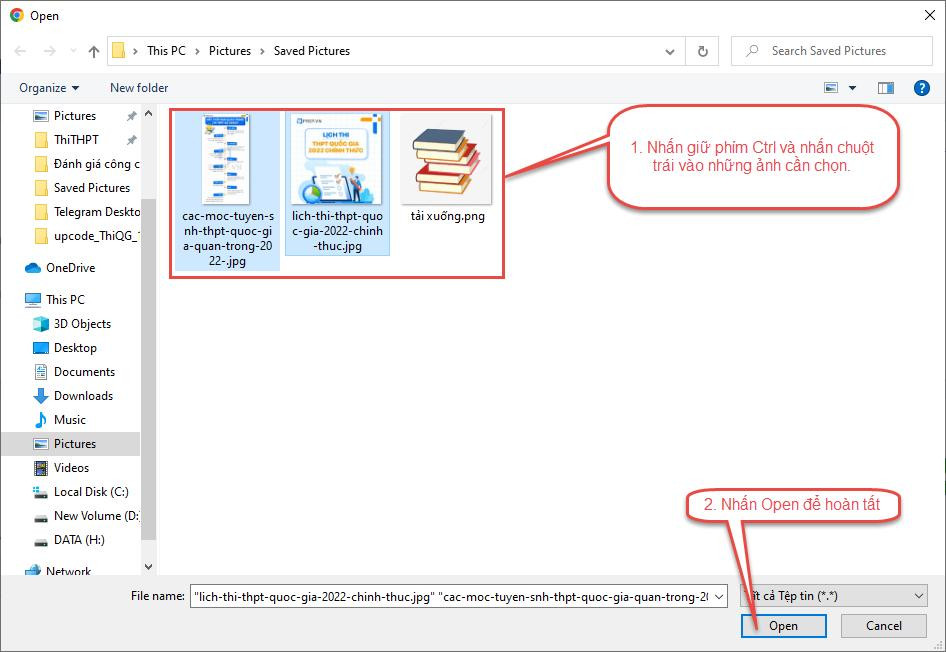This screenshot has height=652, width=946.
Task: Open the file type filter dropdown
Action: [x=833, y=596]
